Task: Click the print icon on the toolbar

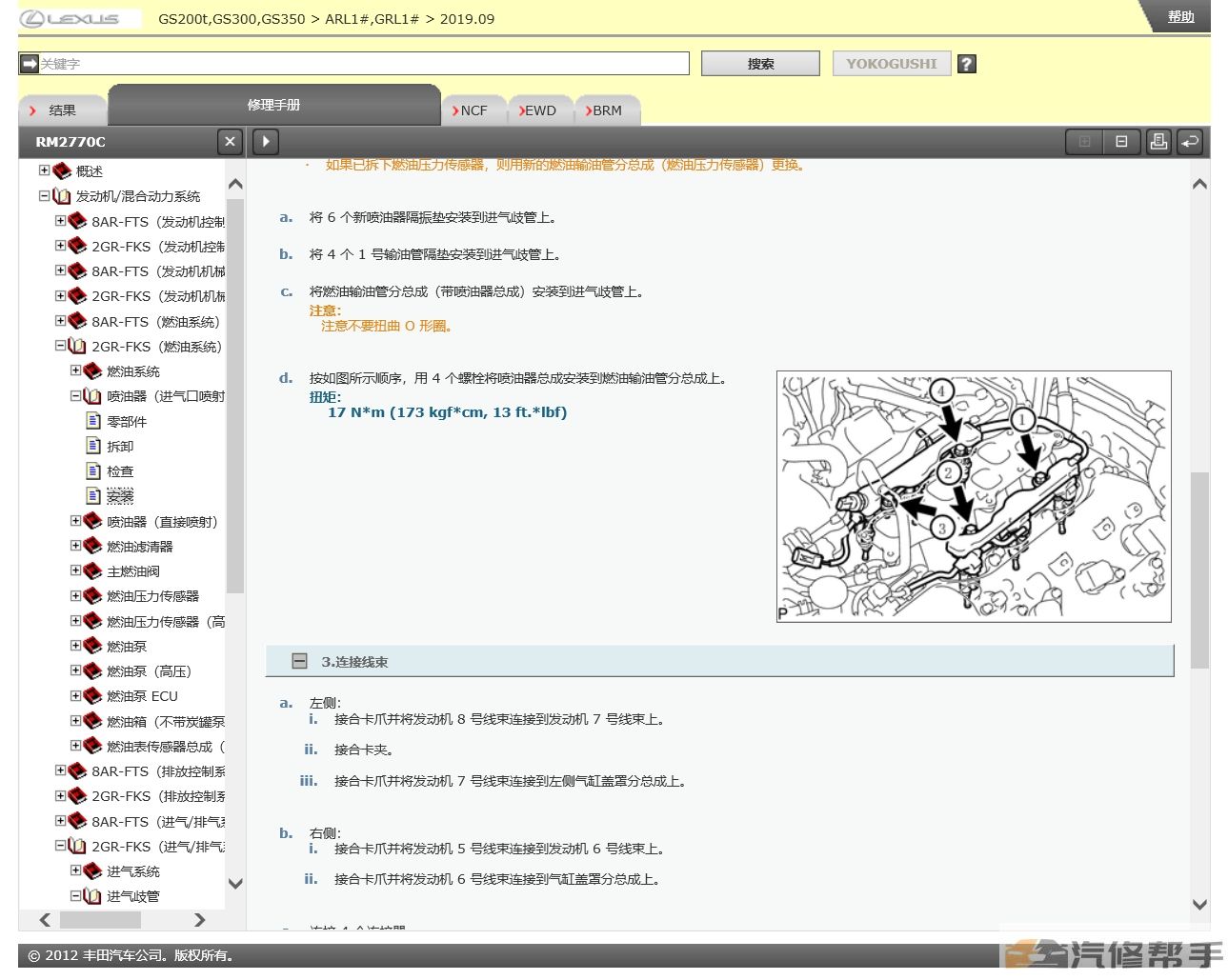Action: [x=1159, y=141]
